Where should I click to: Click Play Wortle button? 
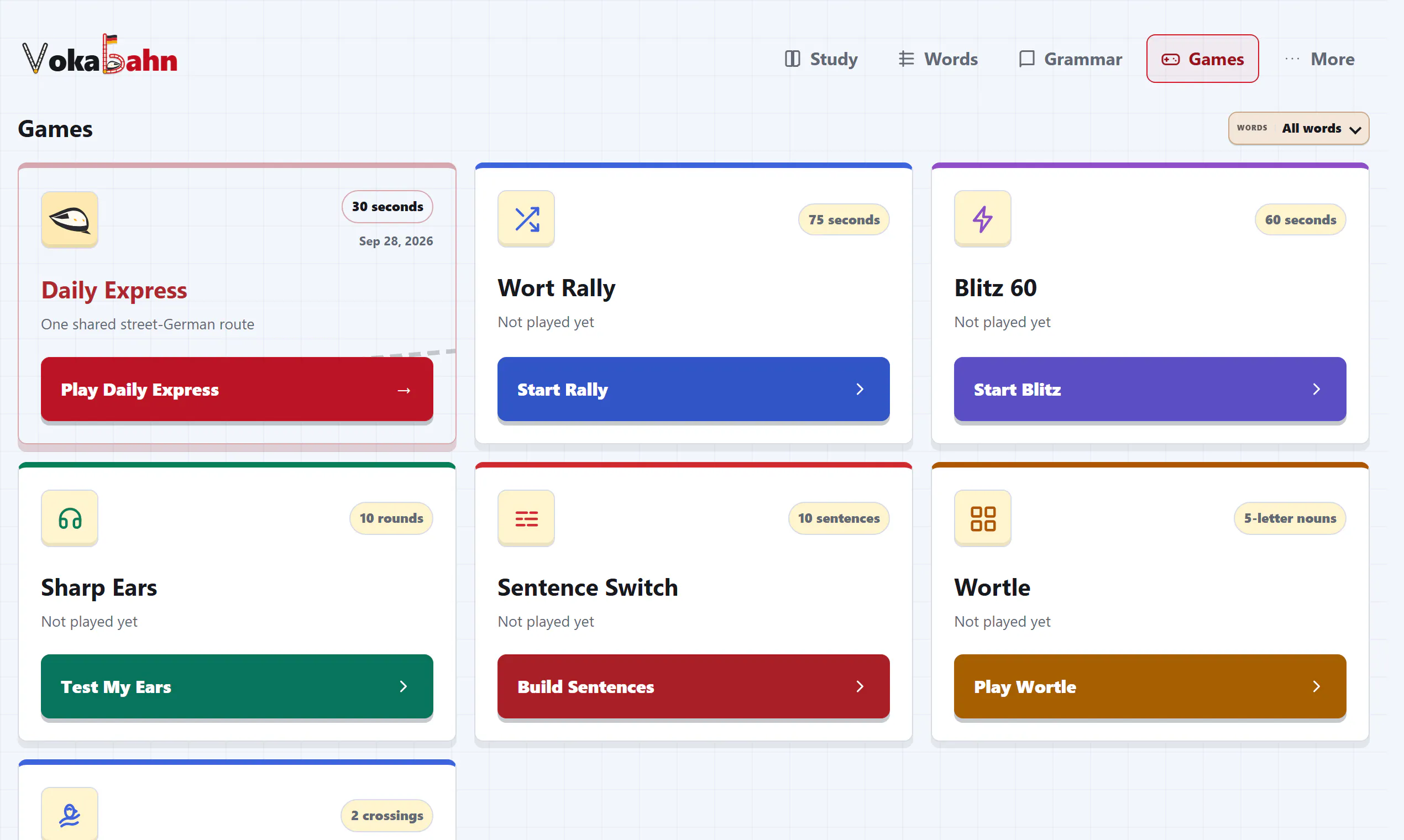point(1150,686)
